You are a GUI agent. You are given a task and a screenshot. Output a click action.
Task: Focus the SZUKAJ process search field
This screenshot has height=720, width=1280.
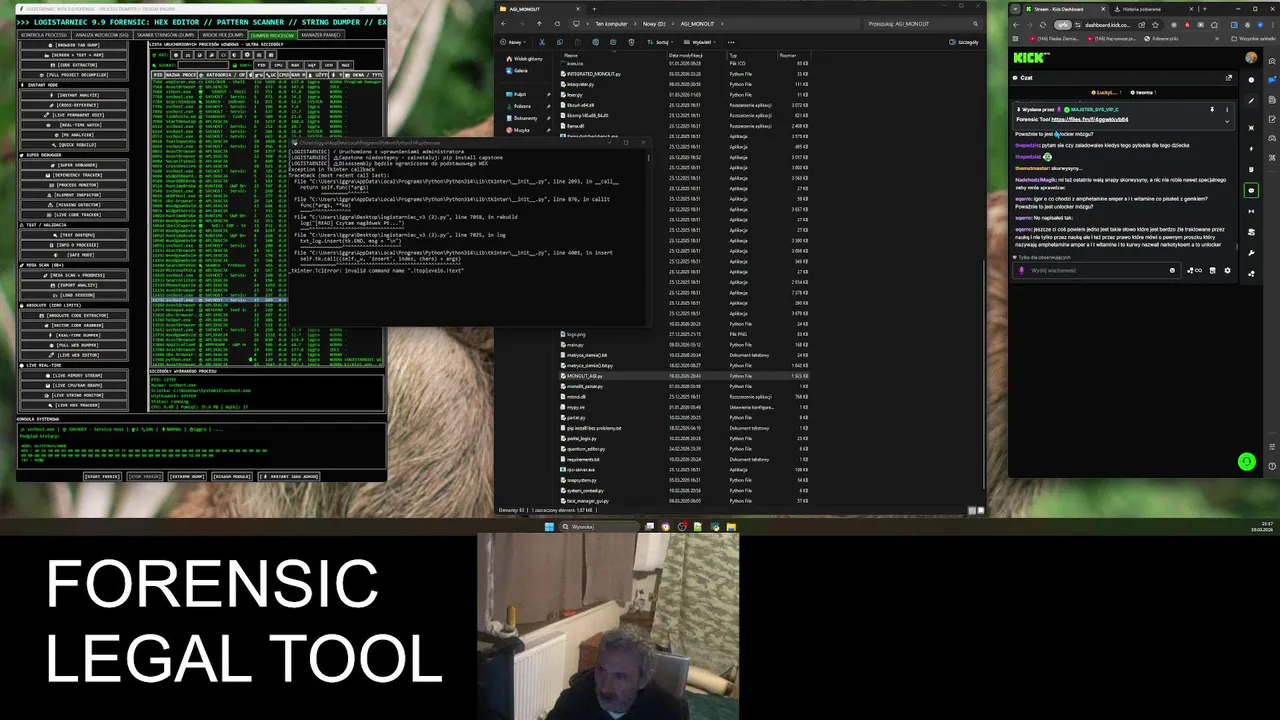(x=203, y=65)
